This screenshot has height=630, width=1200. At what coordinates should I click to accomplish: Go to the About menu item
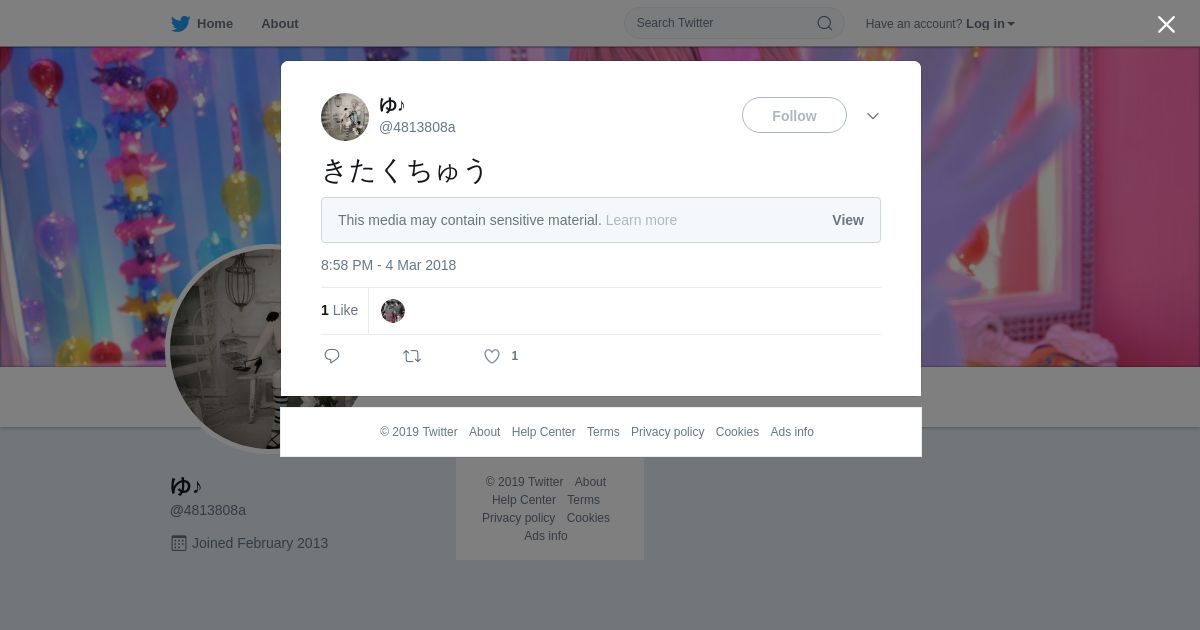point(280,24)
